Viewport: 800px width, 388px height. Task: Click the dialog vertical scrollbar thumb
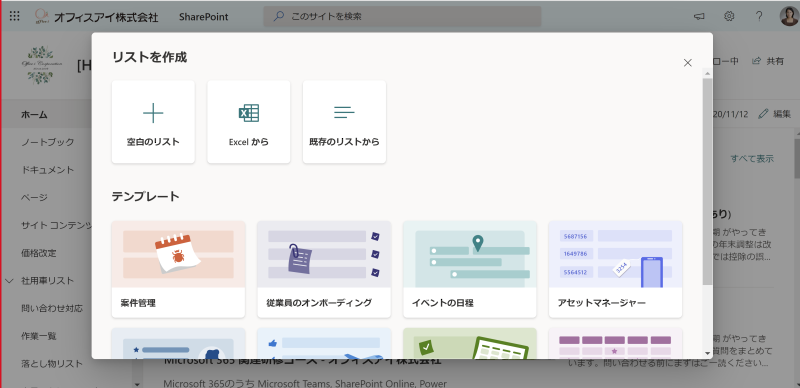coord(707,181)
